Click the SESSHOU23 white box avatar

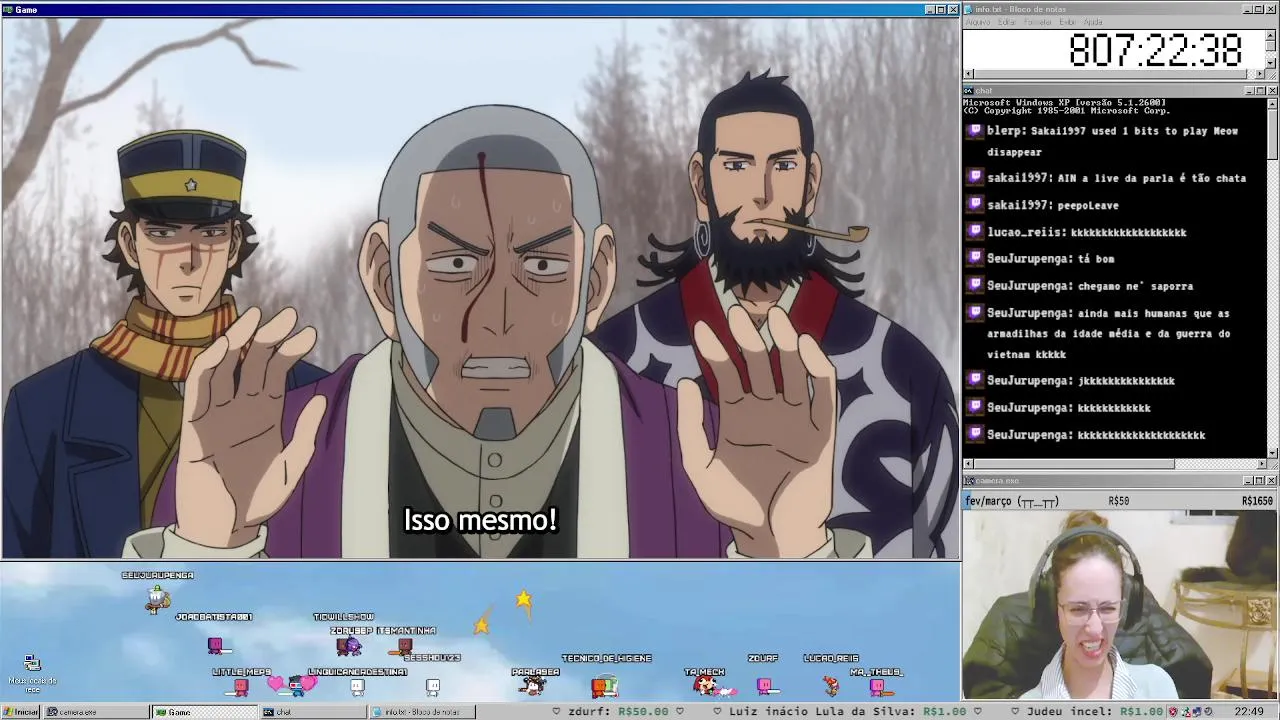[x=433, y=687]
